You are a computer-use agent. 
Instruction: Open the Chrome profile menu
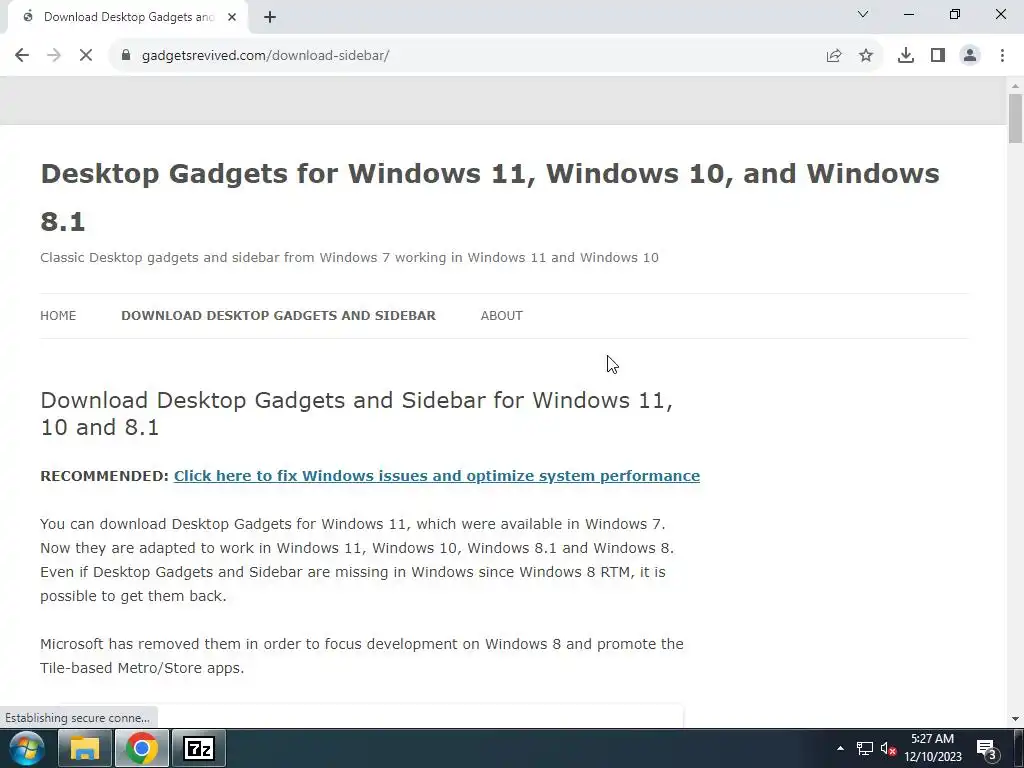pos(970,56)
